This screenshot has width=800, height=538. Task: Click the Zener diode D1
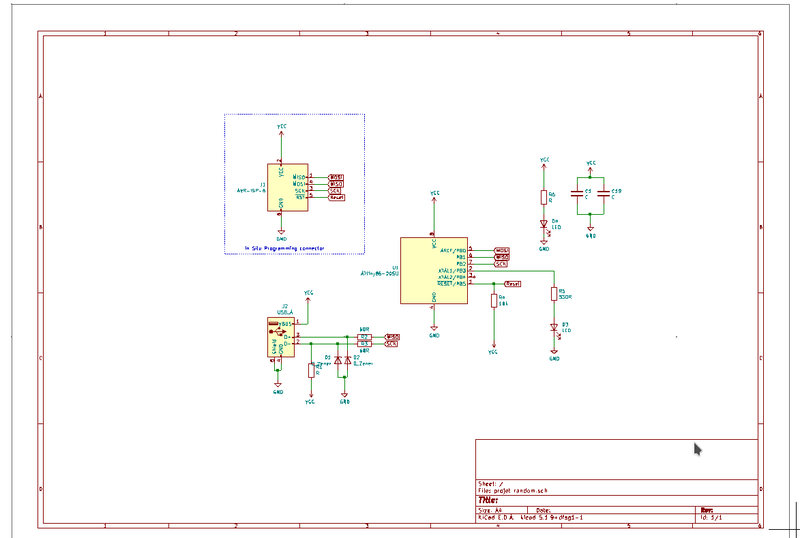tap(337, 360)
